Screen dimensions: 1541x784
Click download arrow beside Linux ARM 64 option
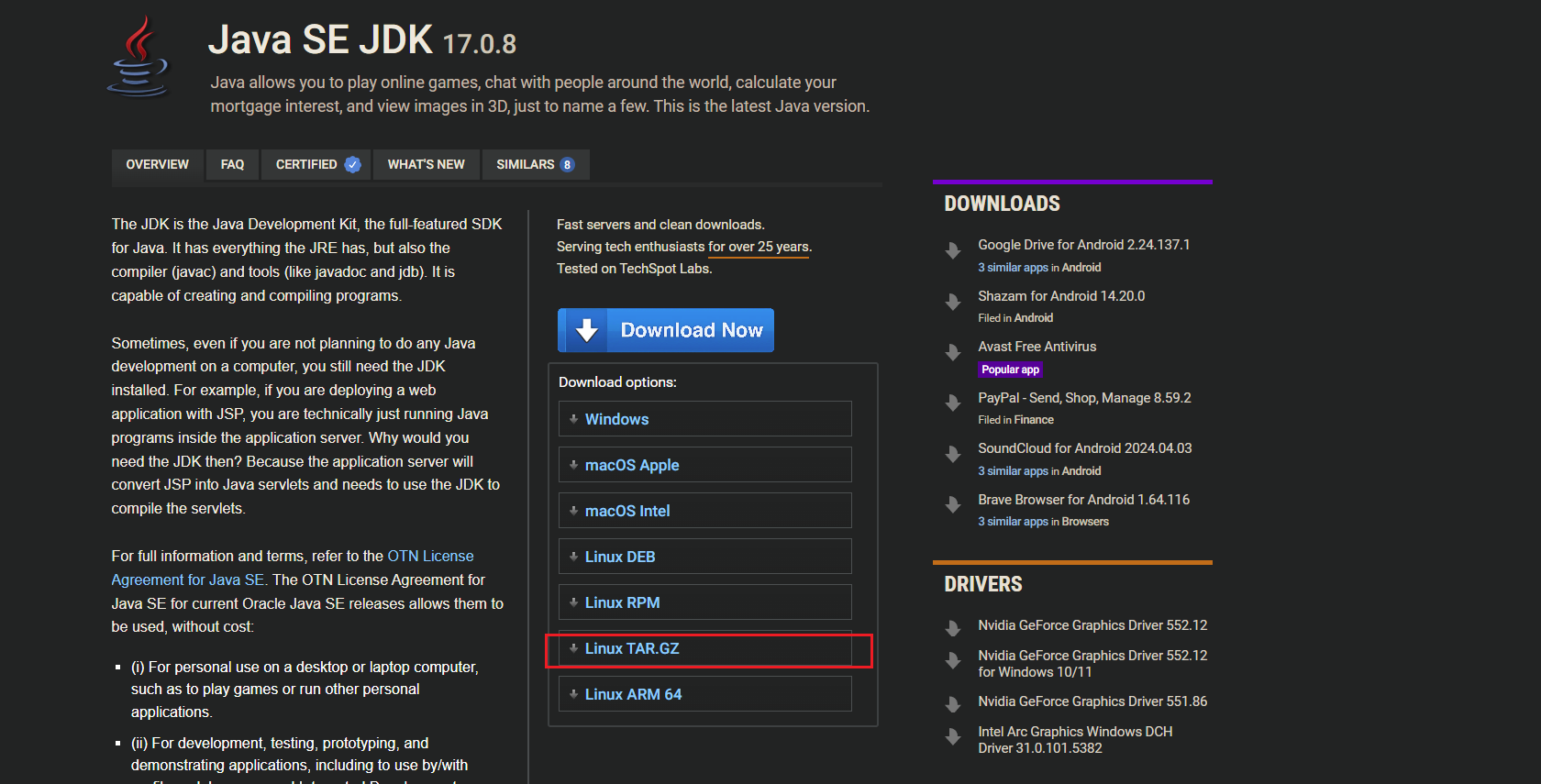click(x=573, y=694)
